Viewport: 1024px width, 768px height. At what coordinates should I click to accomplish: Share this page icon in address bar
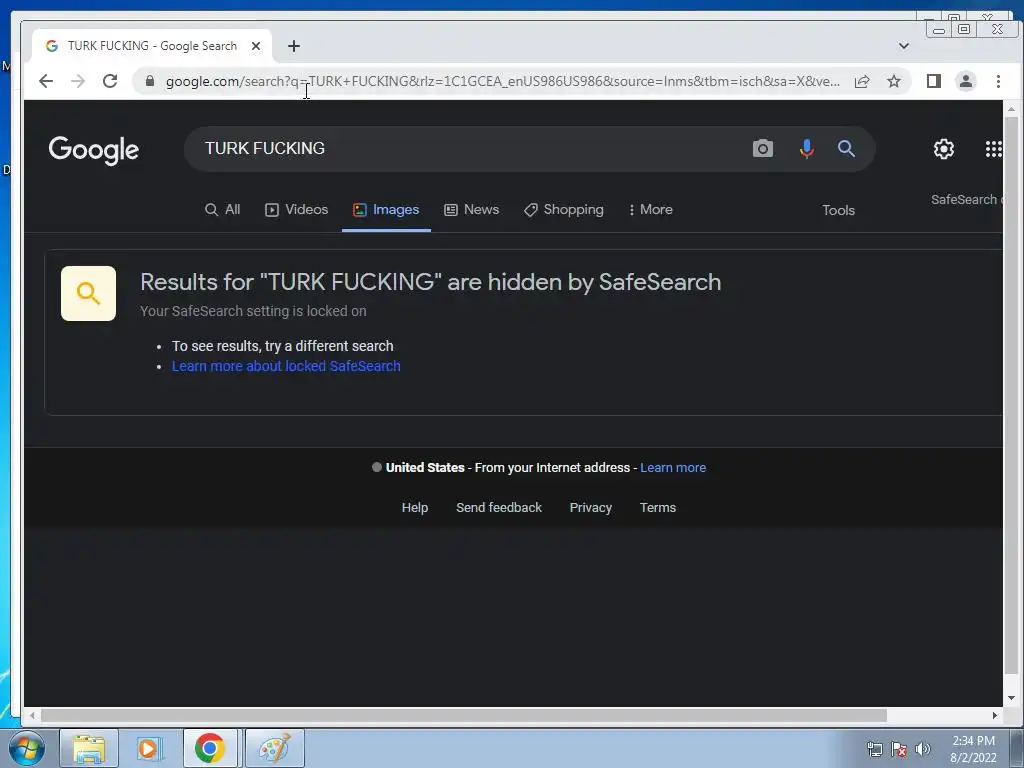click(x=862, y=81)
